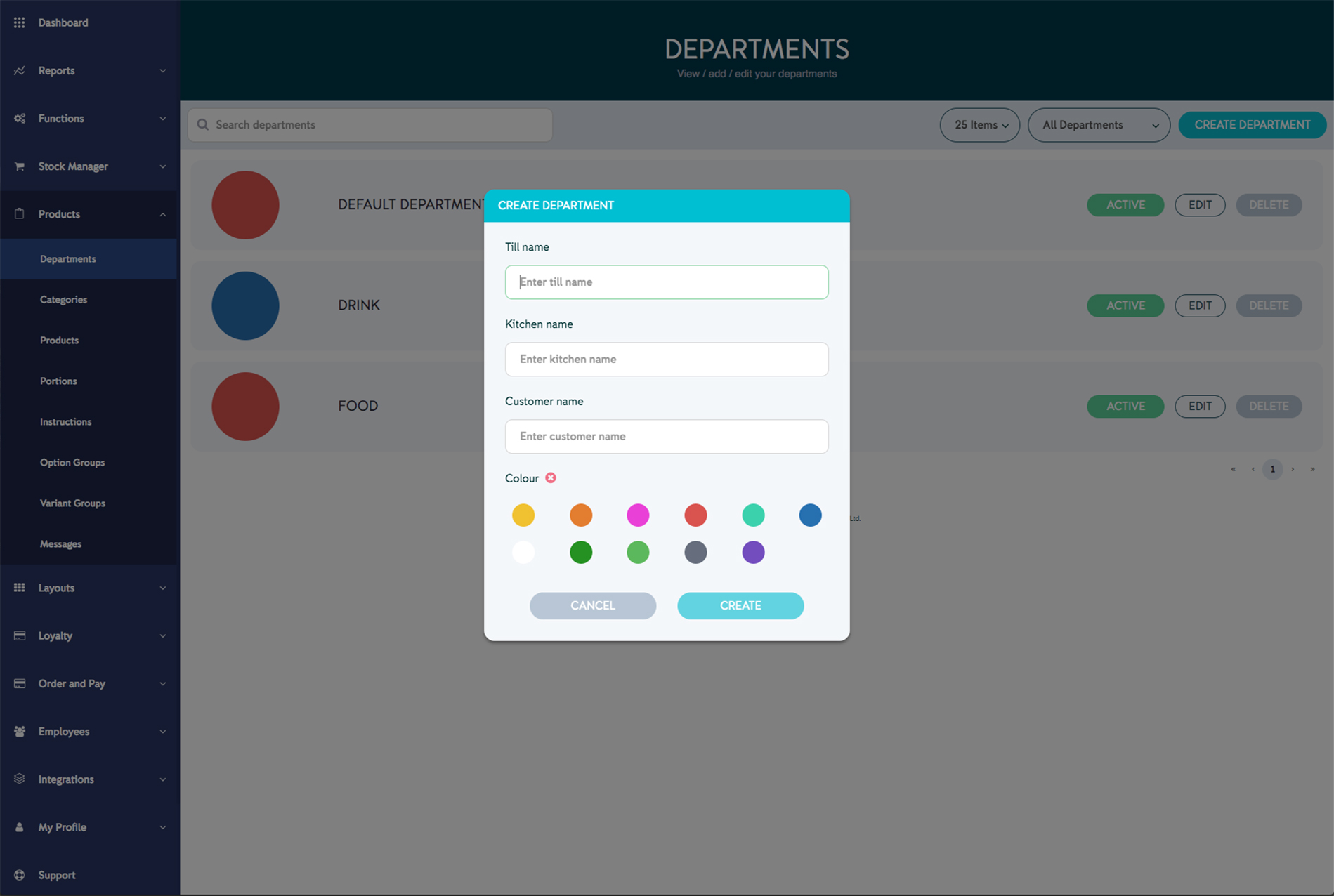
Task: Click the search magnifier icon
Action: [203, 124]
